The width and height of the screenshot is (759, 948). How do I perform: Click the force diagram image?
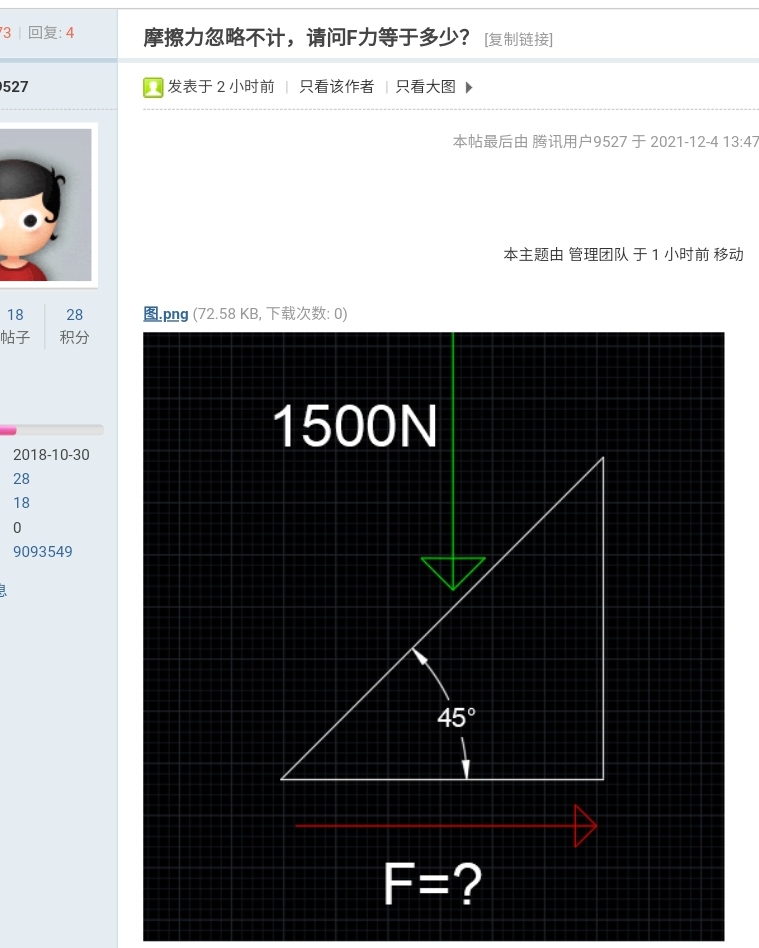coord(434,637)
